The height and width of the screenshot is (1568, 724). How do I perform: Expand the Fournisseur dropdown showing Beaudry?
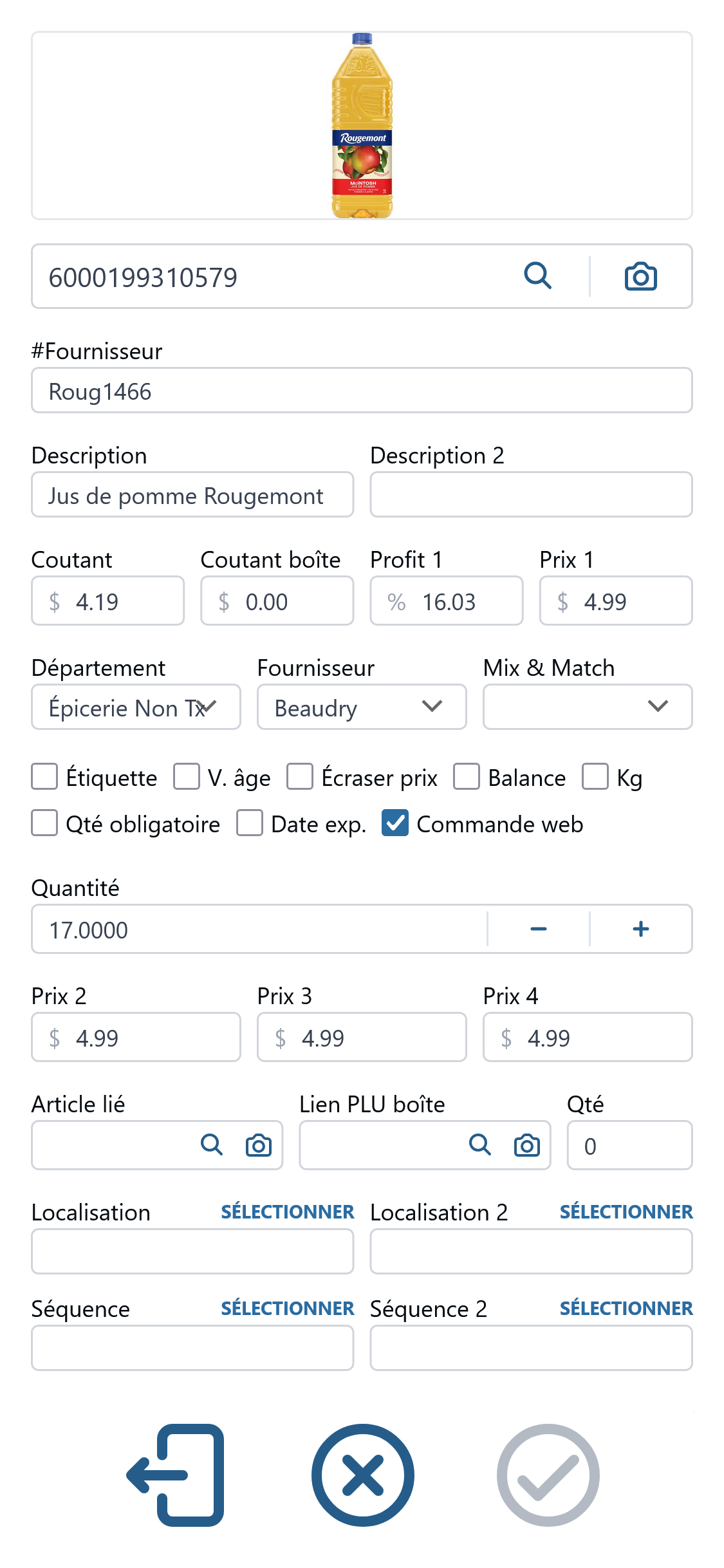point(362,707)
